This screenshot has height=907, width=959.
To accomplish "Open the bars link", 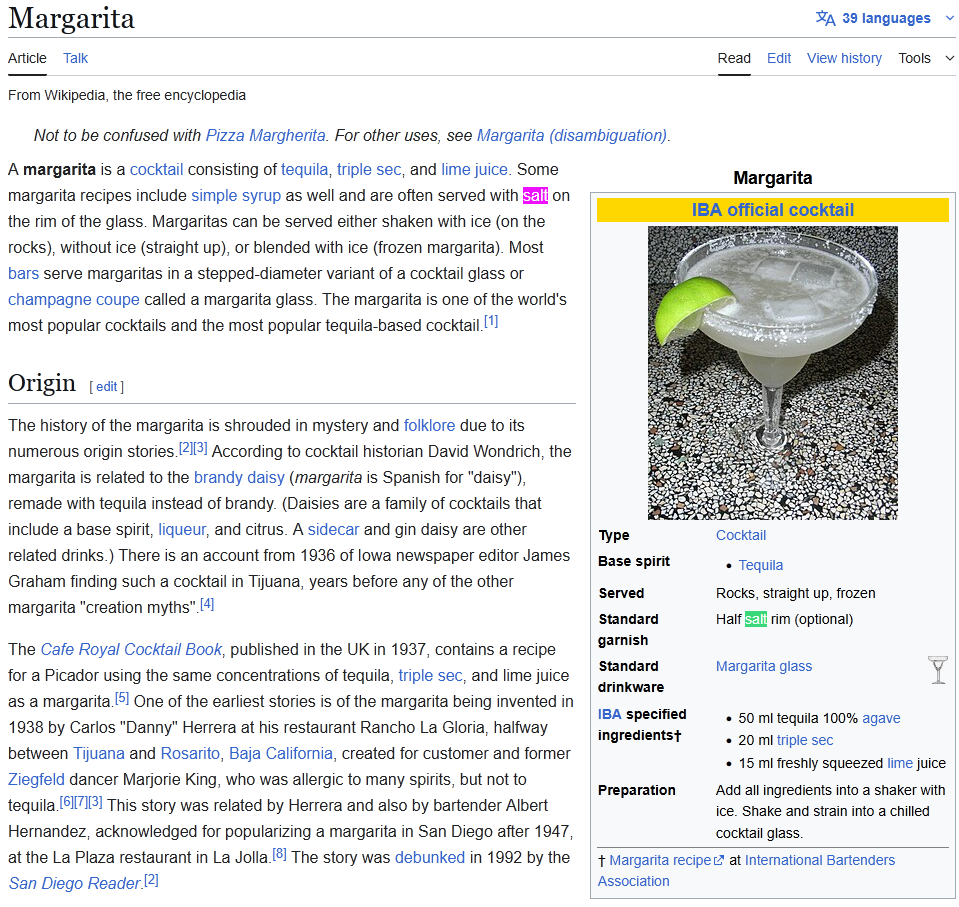I will click(x=23, y=273).
